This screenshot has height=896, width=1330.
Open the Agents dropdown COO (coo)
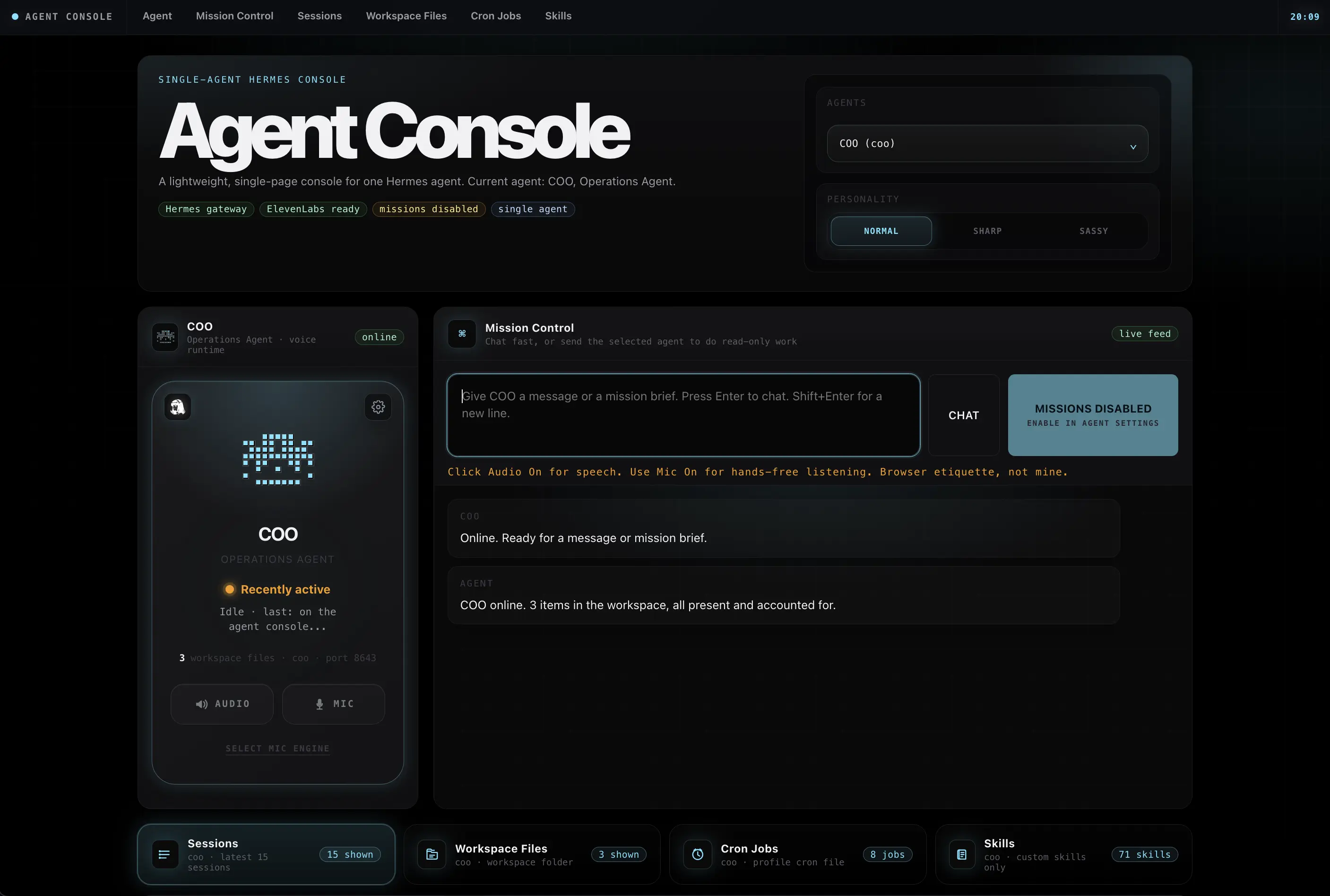(987, 144)
